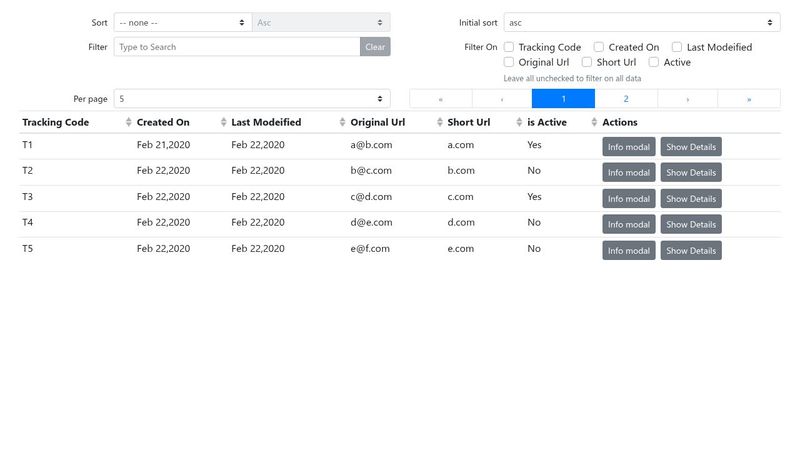This screenshot has height=450, width=800.
Task: Open the Sort field dropdown
Action: coord(182,22)
